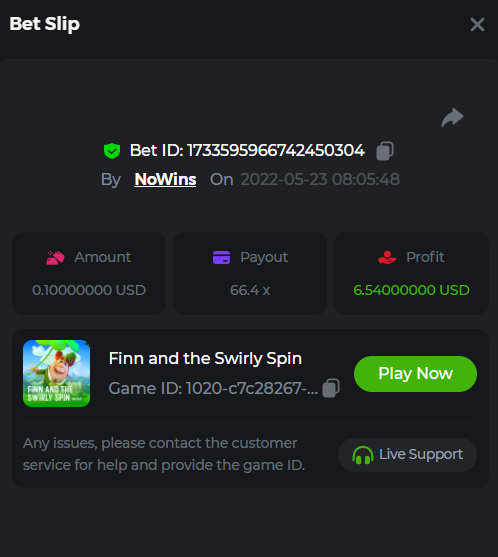Image resolution: width=498 pixels, height=557 pixels.
Task: Open the NoWins user profile link
Action: [165, 179]
